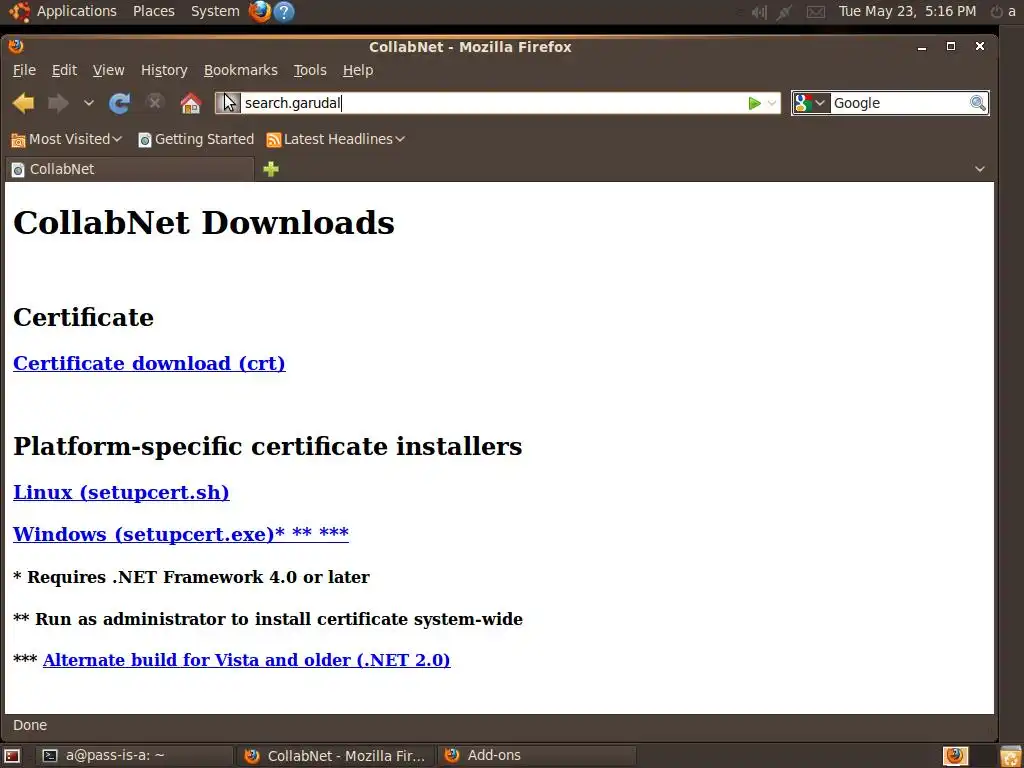1024x768 pixels.
Task: Reload the page with the refresh icon
Action: [120, 103]
